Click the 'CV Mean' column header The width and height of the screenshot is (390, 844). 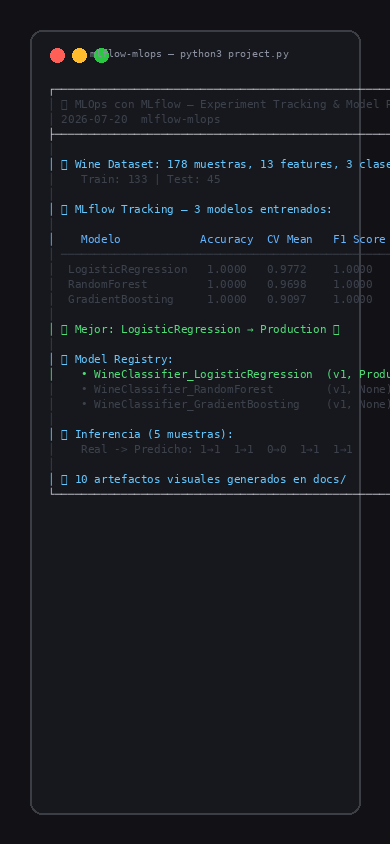click(x=289, y=240)
